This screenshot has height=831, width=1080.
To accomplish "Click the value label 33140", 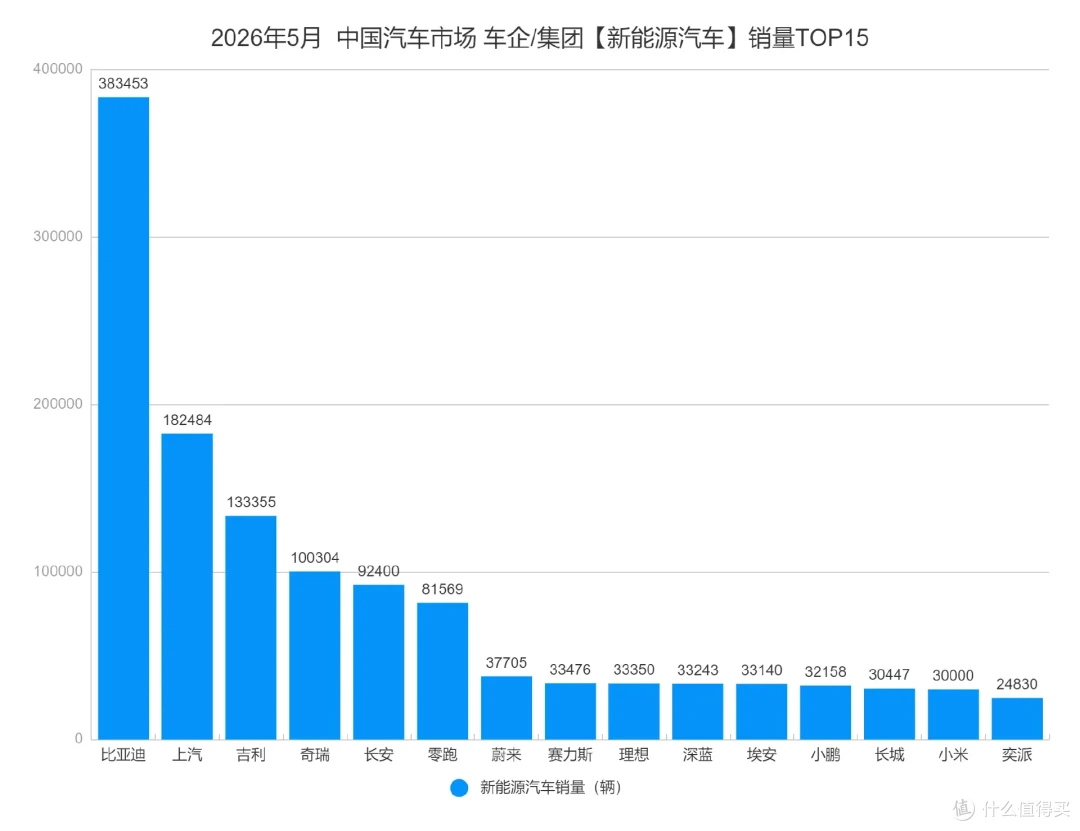I will click(762, 670).
